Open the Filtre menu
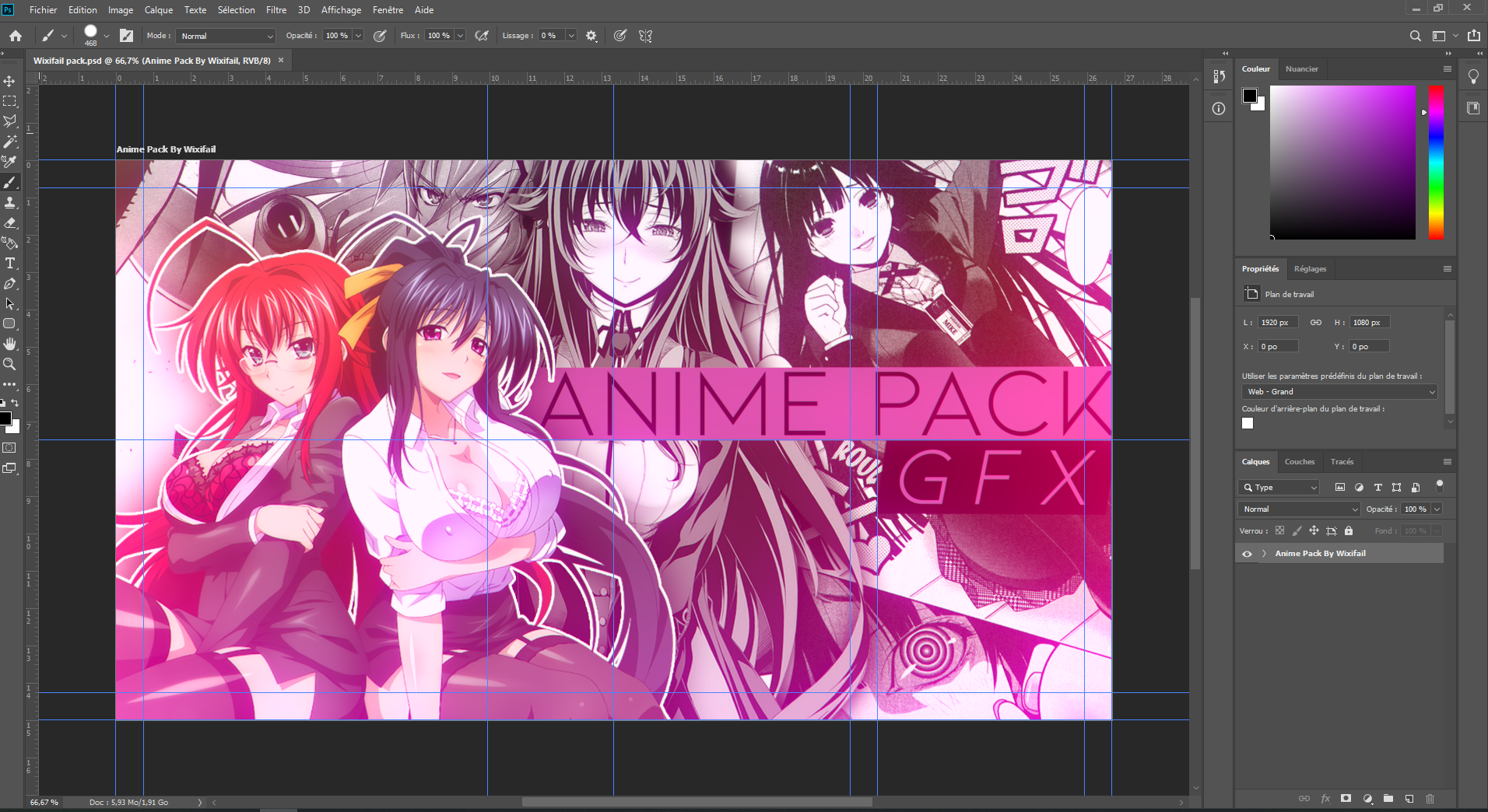Viewport: 1488px width, 812px height. [x=276, y=10]
